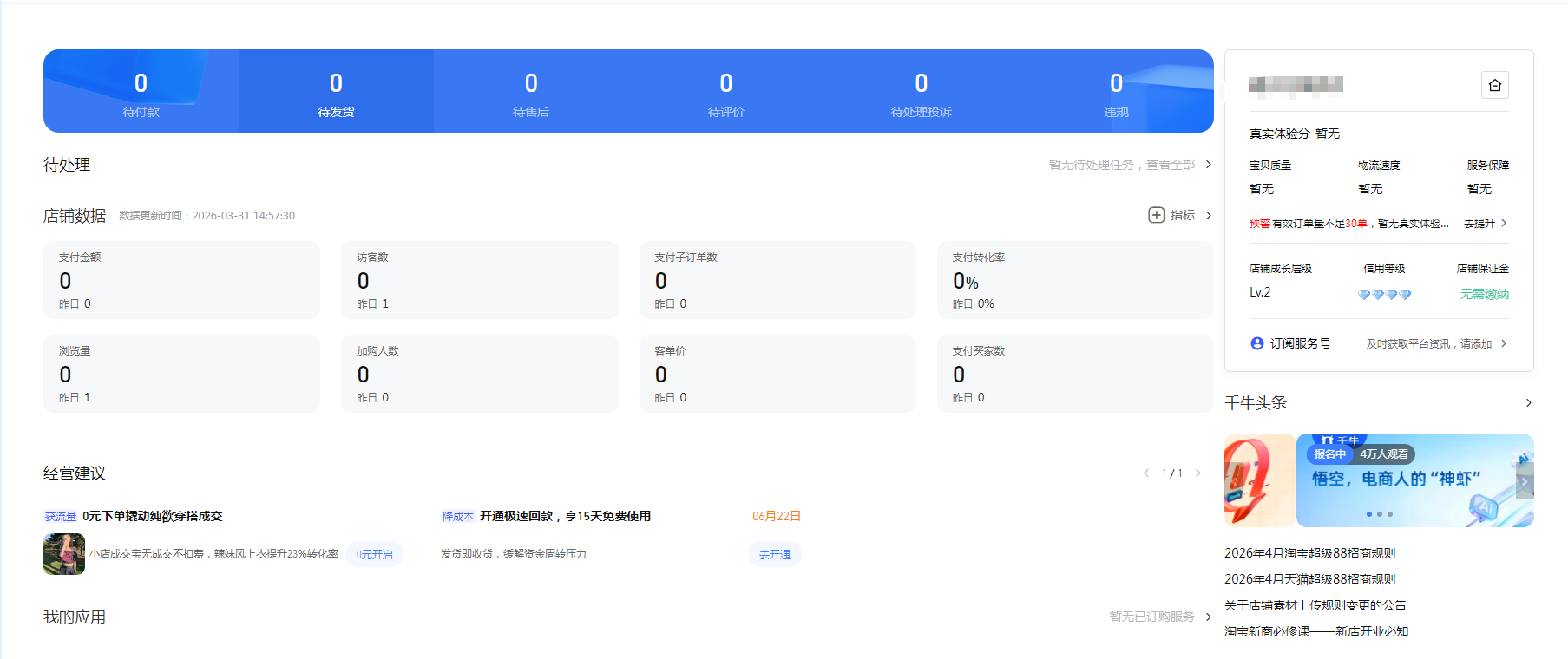Image resolution: width=1568 pixels, height=659 pixels.
Task: Open the 访客数 data card
Action: tap(480, 280)
